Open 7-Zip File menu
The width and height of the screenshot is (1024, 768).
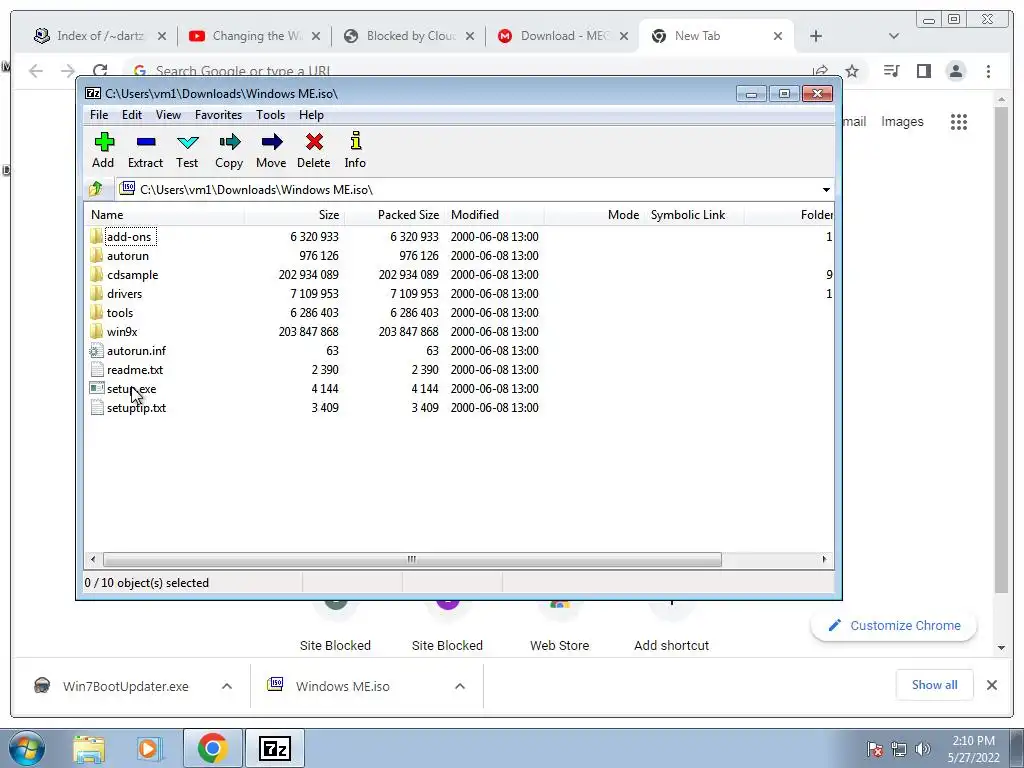click(99, 115)
